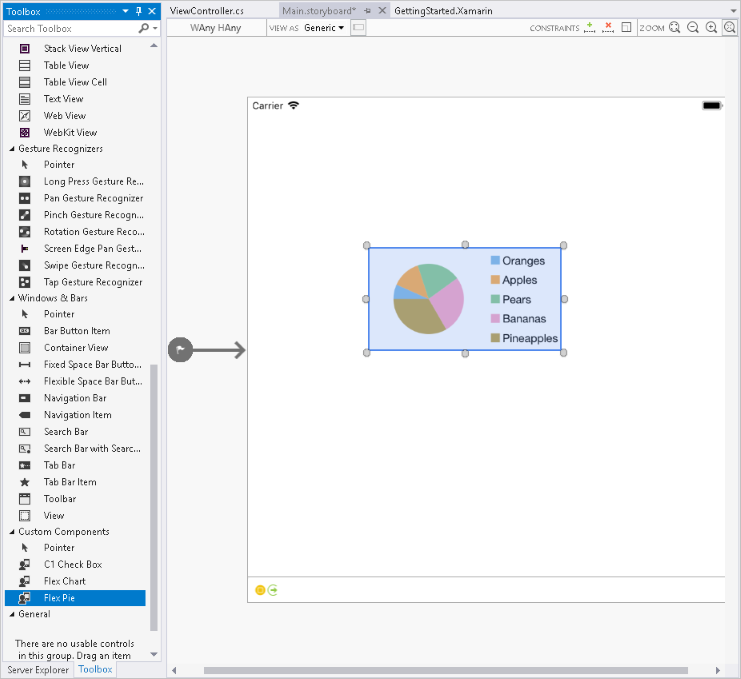Click the remove constraints red X icon
The width and height of the screenshot is (741, 679).
(x=607, y=28)
